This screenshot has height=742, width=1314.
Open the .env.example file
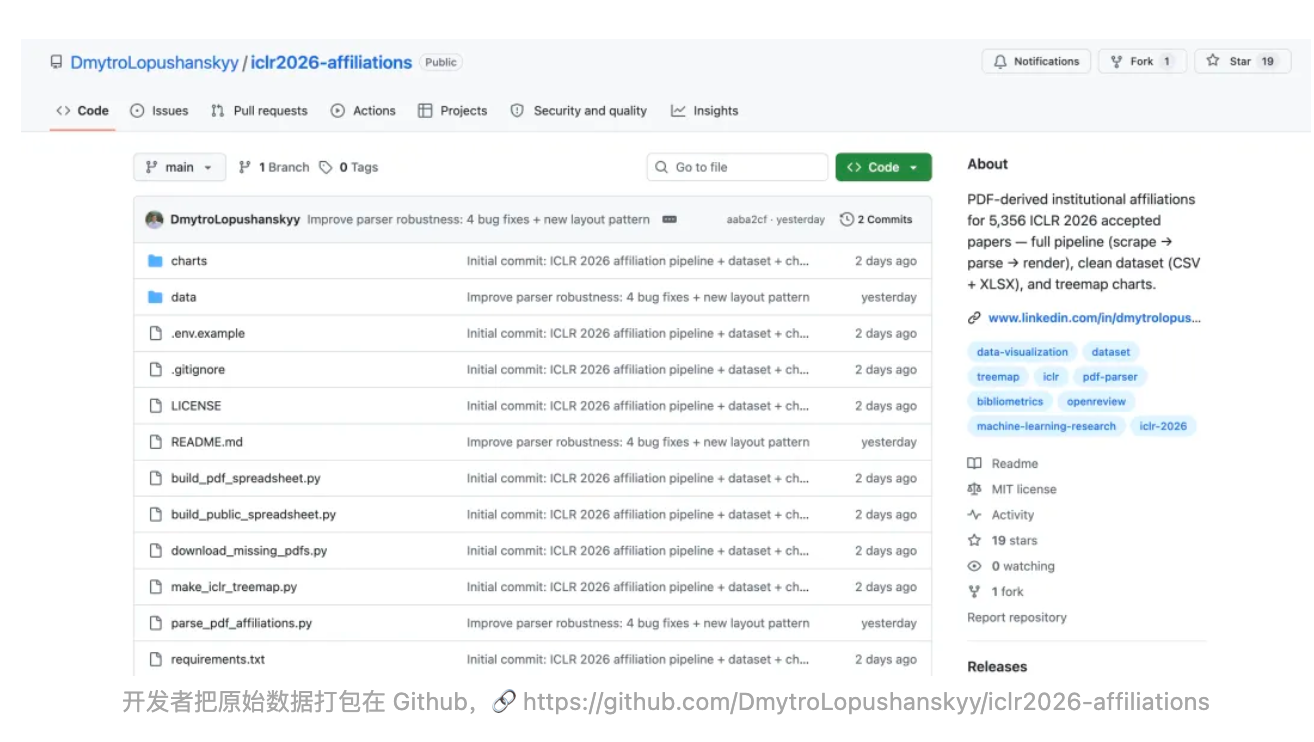[x=208, y=333]
